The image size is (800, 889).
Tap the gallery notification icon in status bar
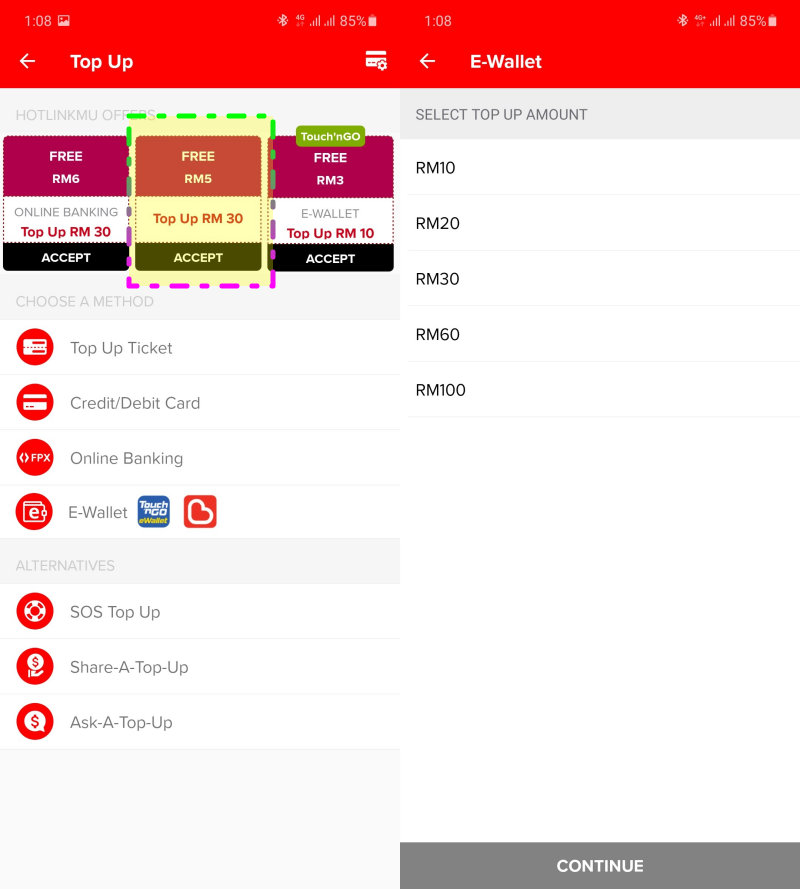click(64, 21)
